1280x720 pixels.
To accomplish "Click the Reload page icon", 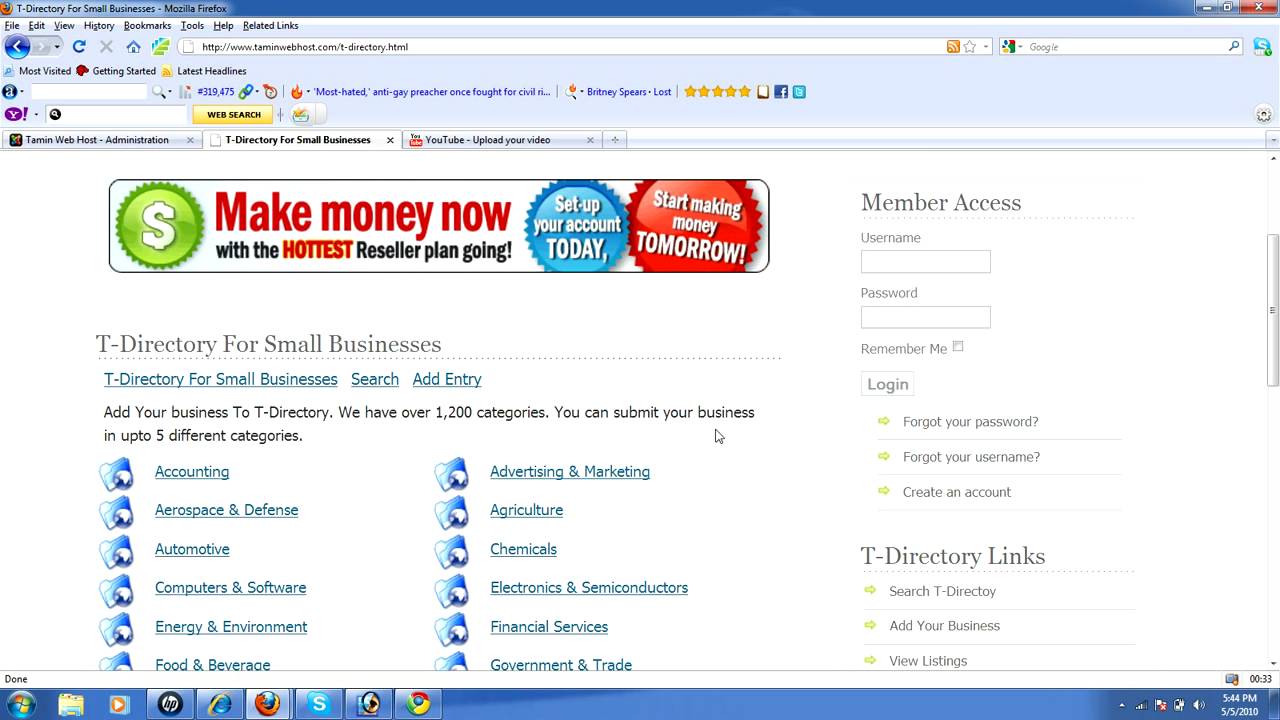I will pos(79,47).
